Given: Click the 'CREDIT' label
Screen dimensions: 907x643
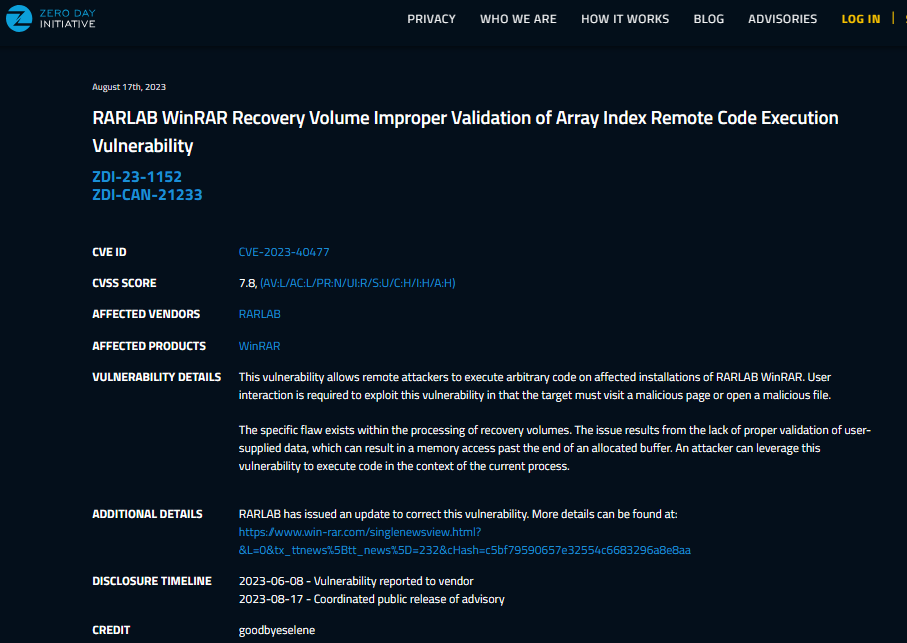Looking at the screenshot, I should (111, 630).
